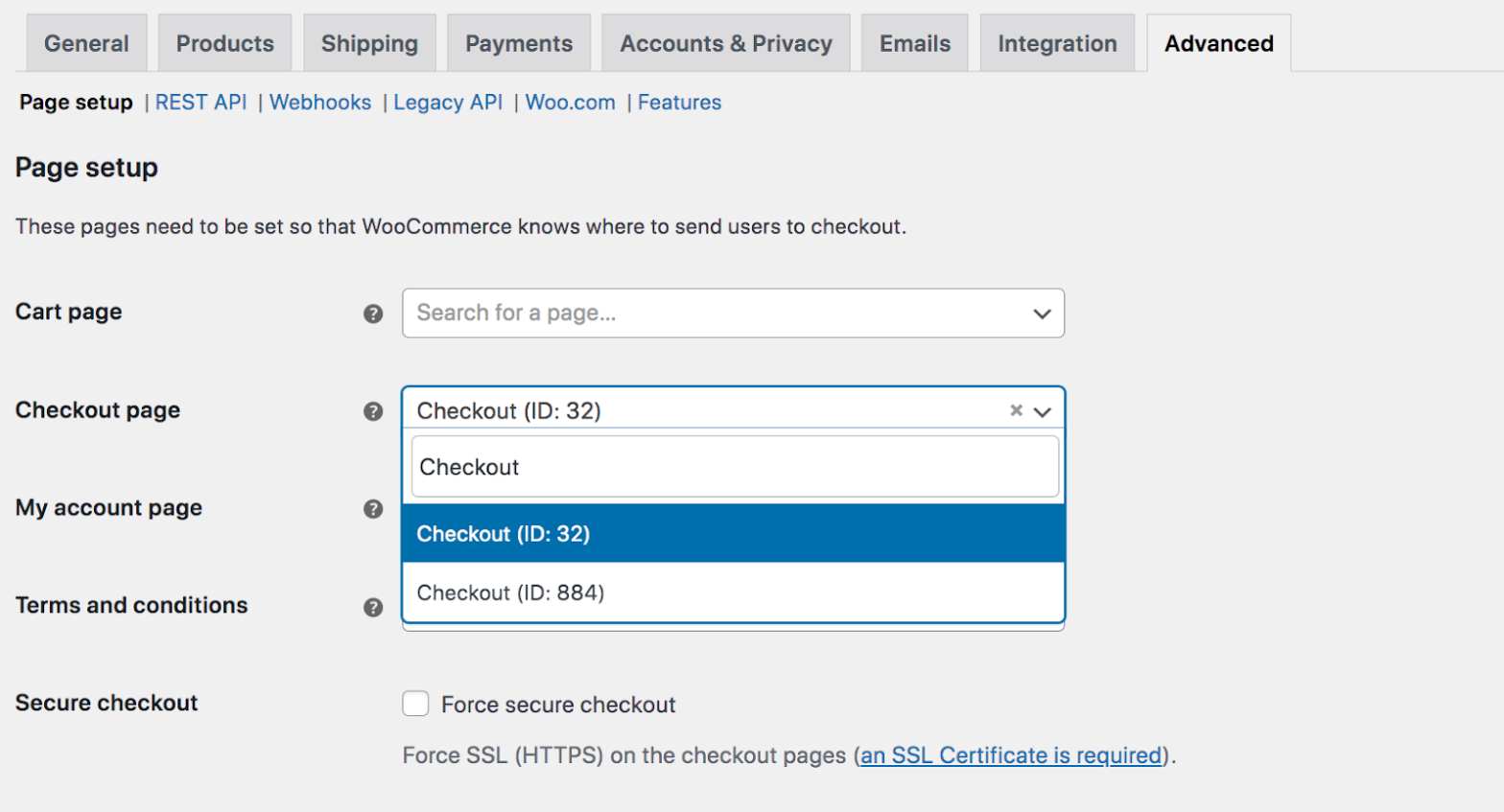Collapse the Checkout page dropdown via its chevron
1504x812 pixels.
coord(1043,411)
